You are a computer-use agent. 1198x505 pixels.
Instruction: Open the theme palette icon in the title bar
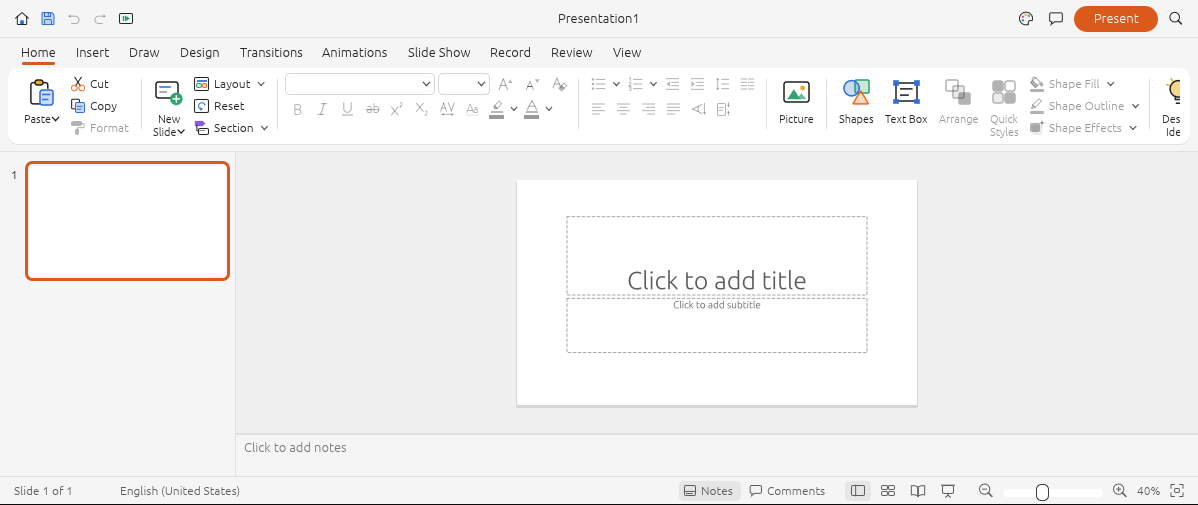pos(1026,18)
